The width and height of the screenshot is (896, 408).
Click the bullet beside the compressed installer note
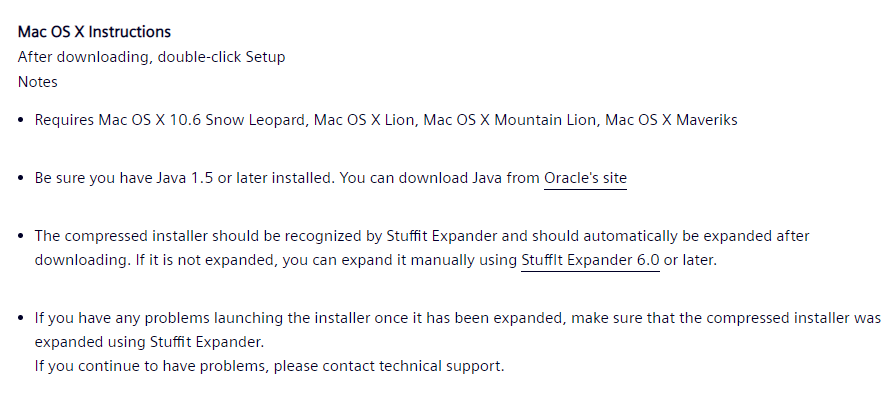tap(22, 237)
